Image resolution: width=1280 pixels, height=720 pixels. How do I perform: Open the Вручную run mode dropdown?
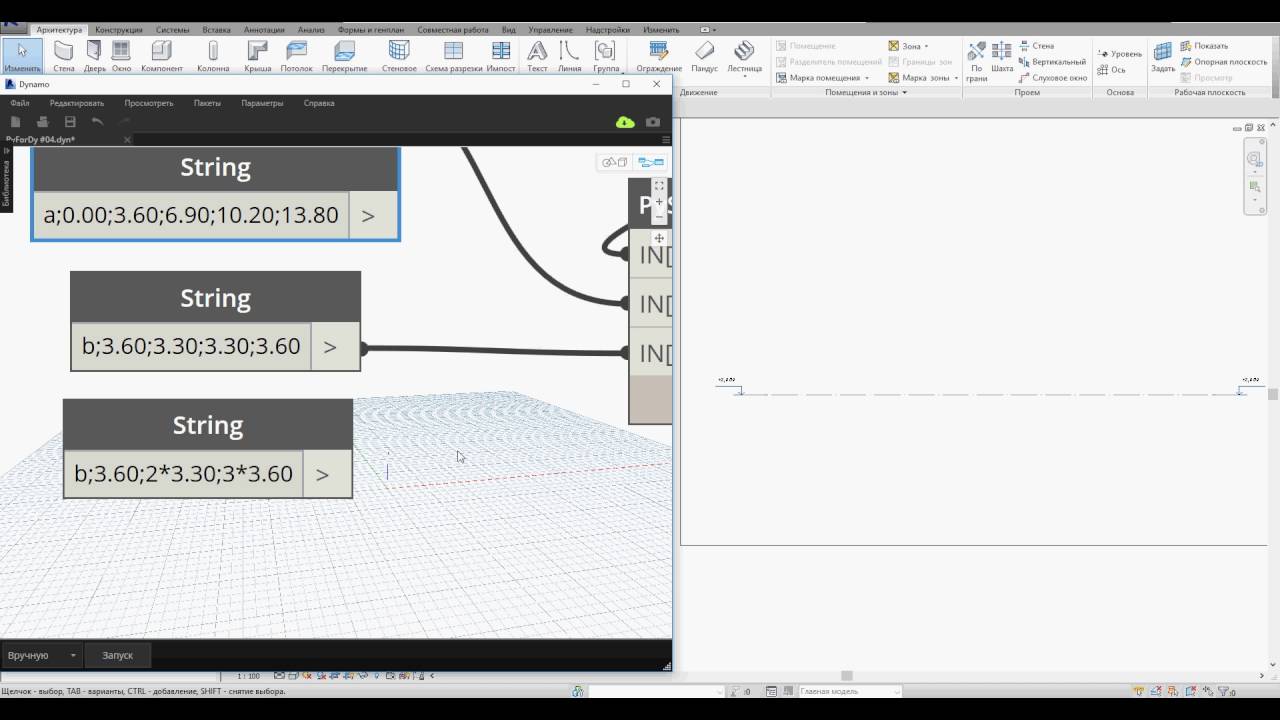[42, 655]
